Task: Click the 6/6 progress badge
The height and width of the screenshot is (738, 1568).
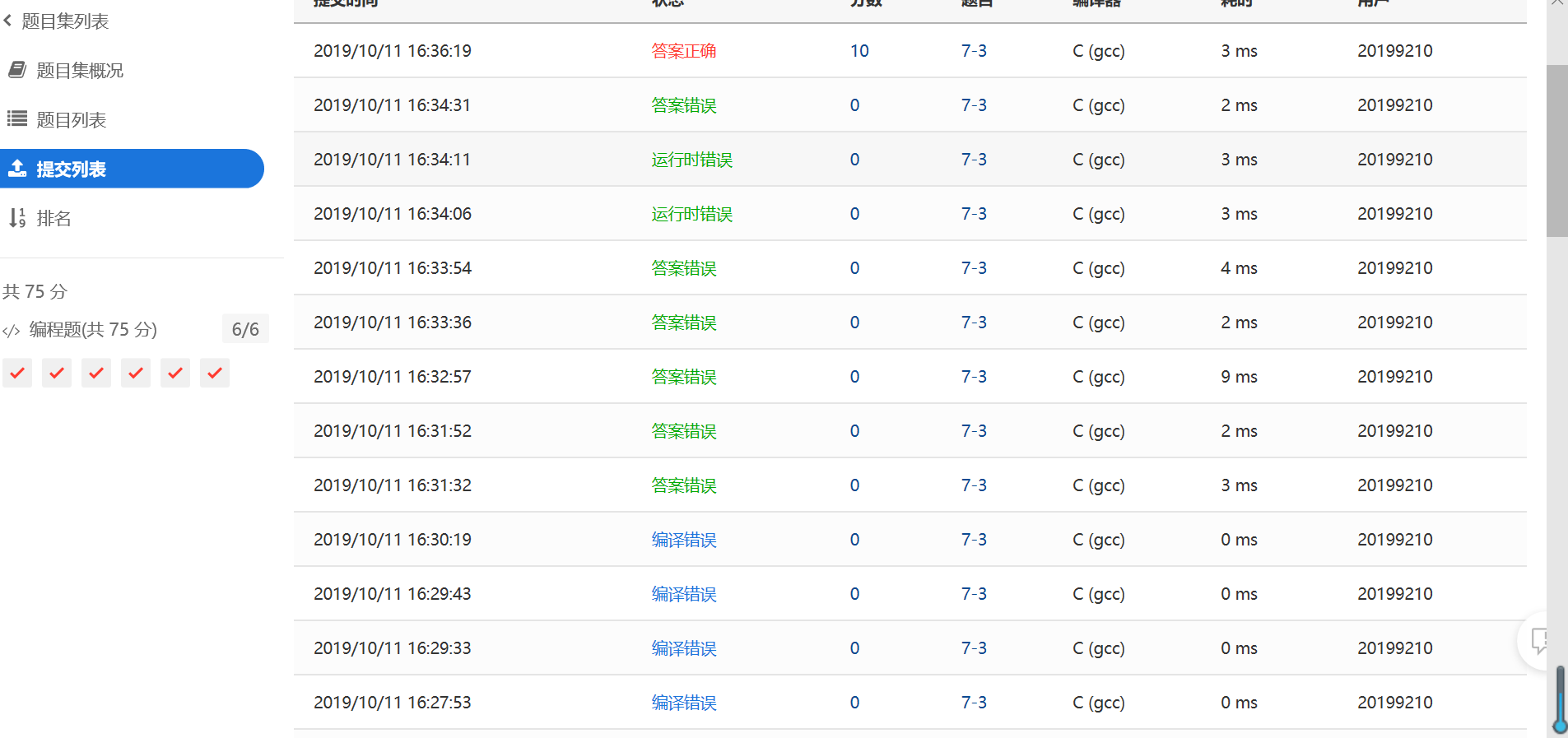Action: [245, 330]
